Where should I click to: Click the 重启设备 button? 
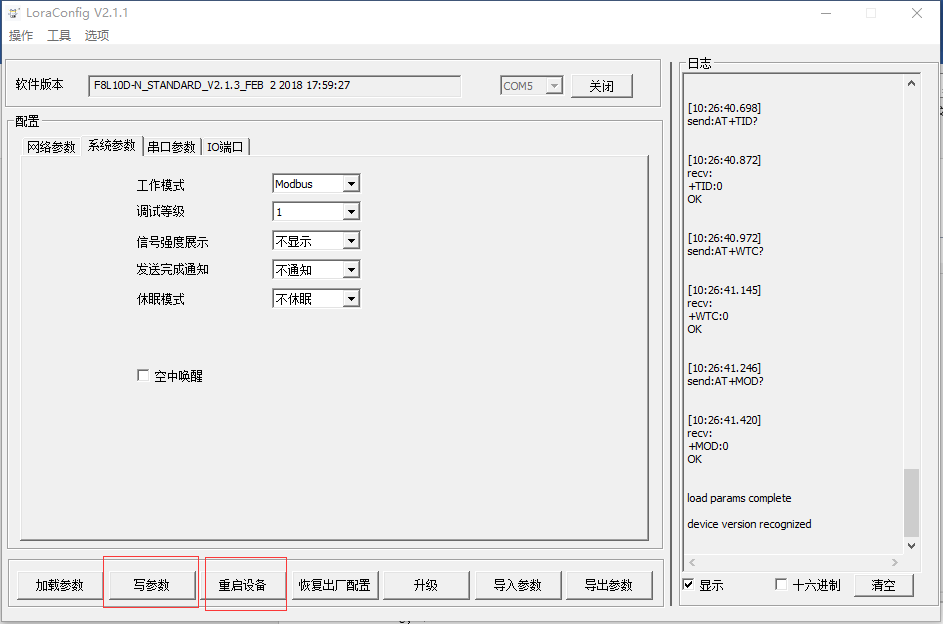click(242, 585)
